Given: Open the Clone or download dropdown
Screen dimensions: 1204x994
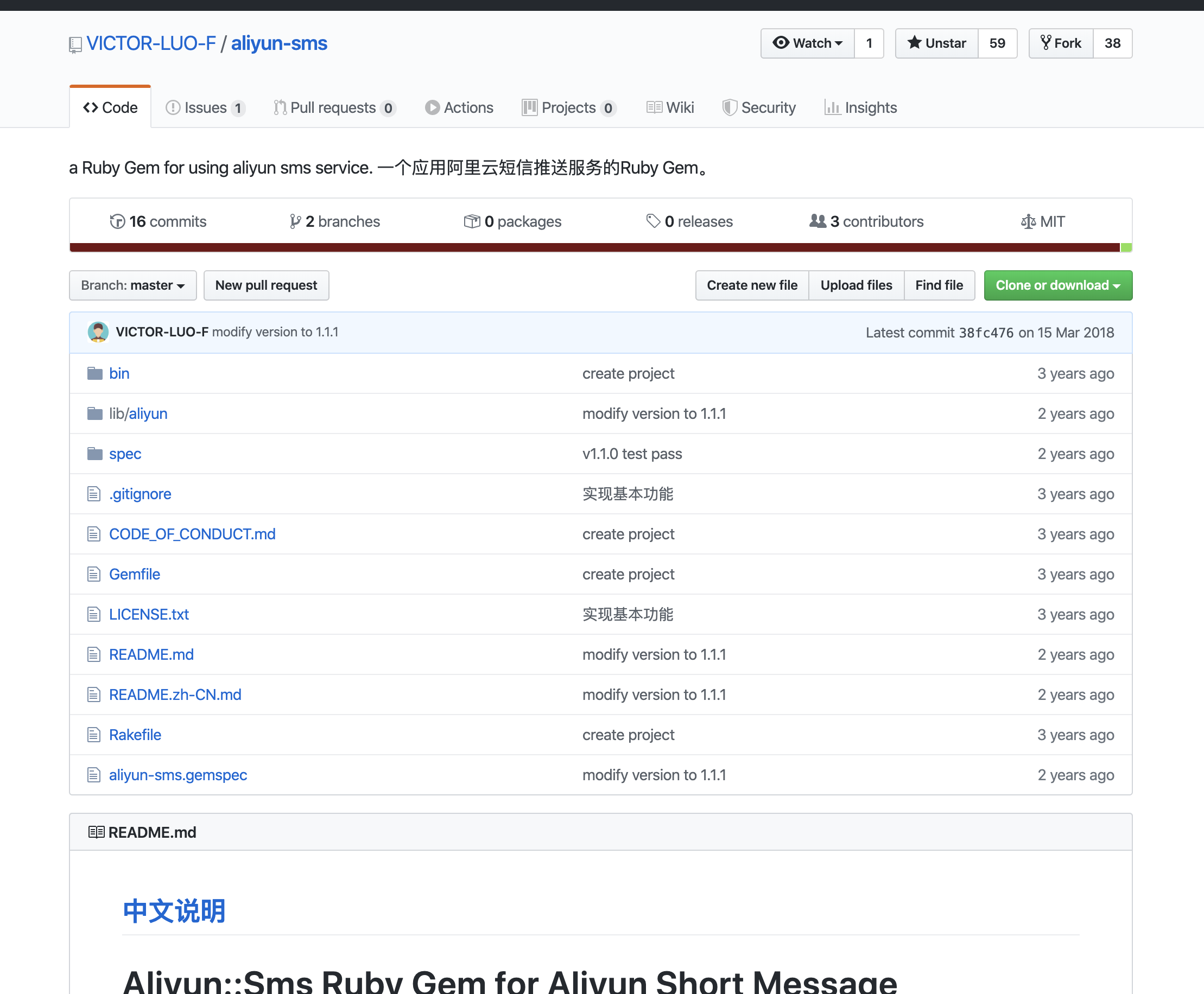Looking at the screenshot, I should click(x=1057, y=285).
